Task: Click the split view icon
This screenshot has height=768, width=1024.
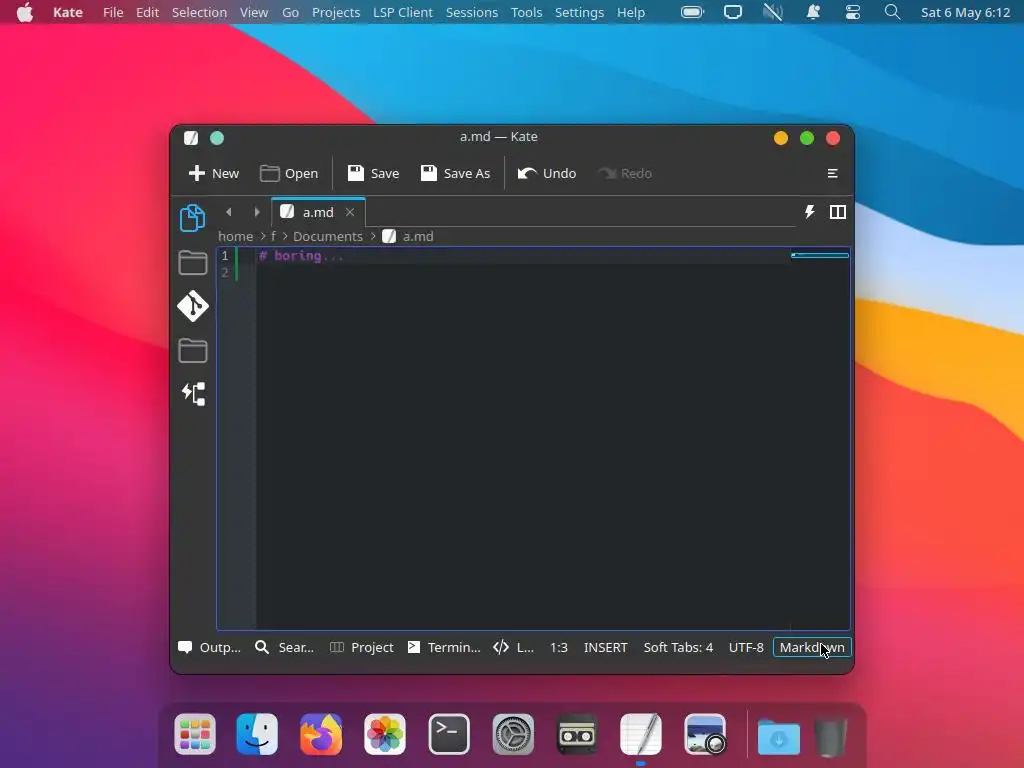Action: 837,212
